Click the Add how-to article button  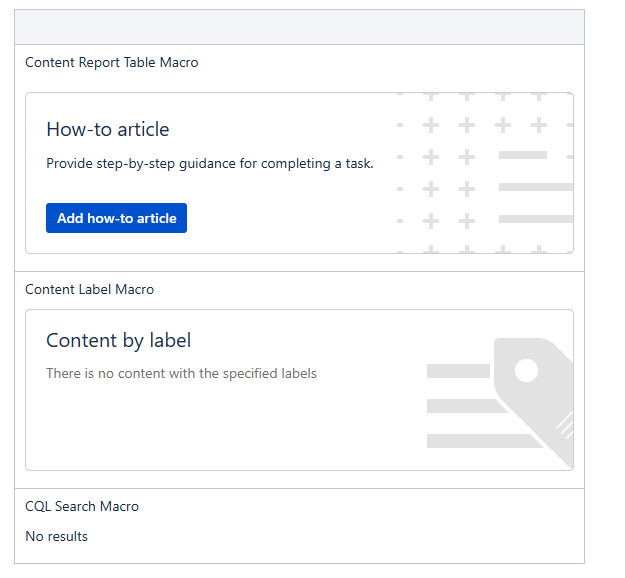[x=116, y=218]
